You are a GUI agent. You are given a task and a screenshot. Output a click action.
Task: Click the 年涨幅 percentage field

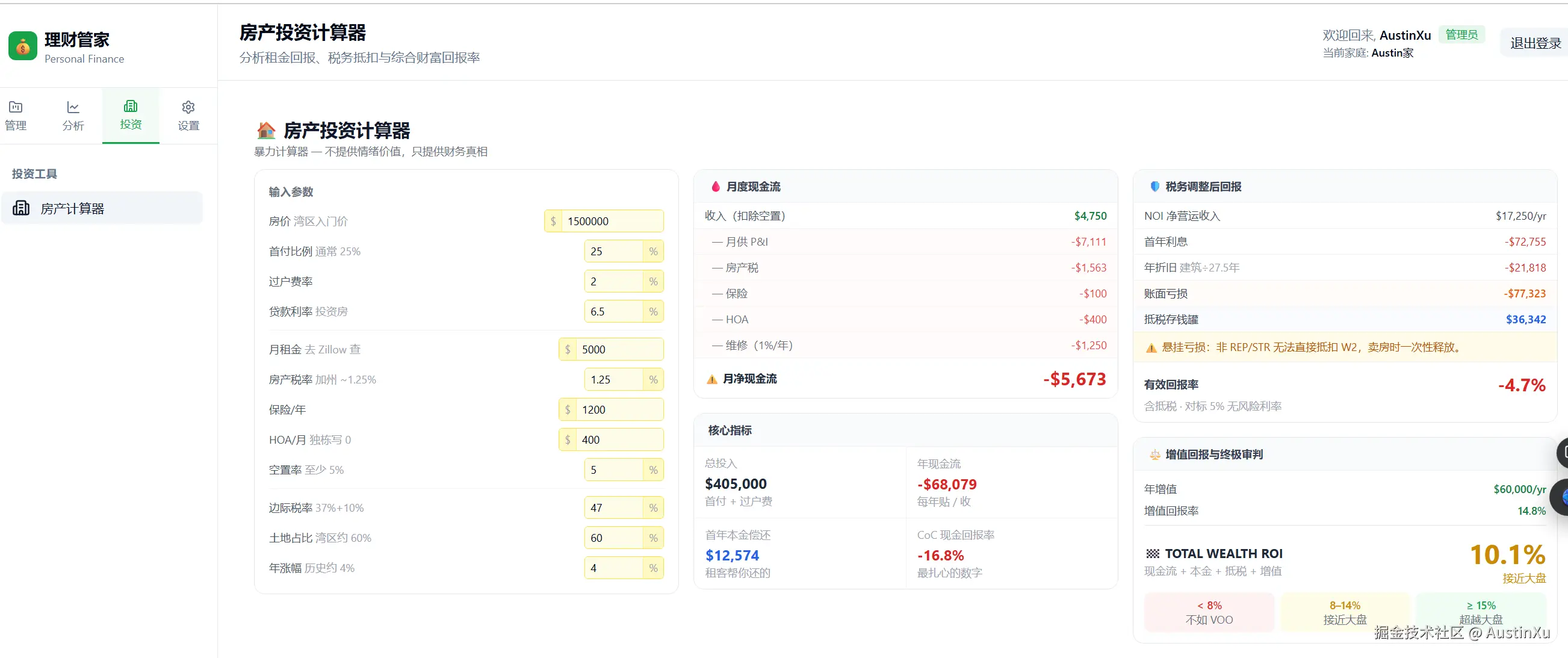coord(613,567)
